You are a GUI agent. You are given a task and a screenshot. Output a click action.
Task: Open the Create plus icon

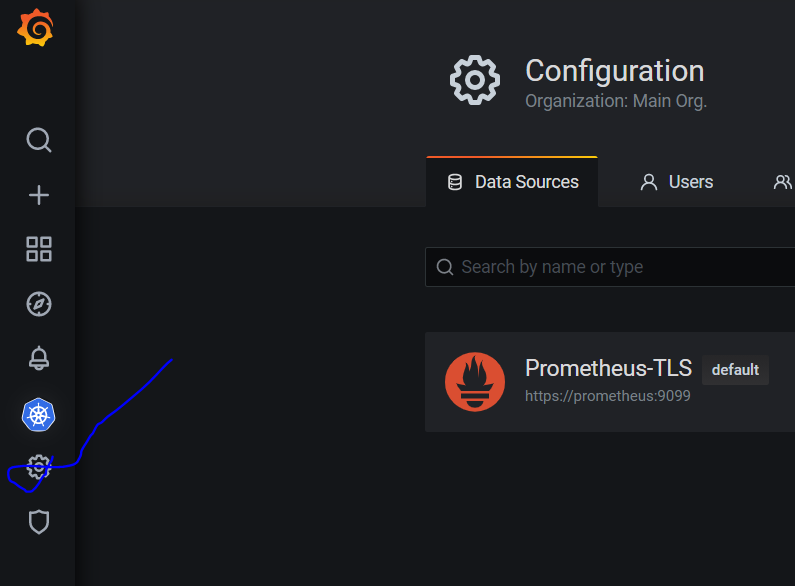point(39,195)
